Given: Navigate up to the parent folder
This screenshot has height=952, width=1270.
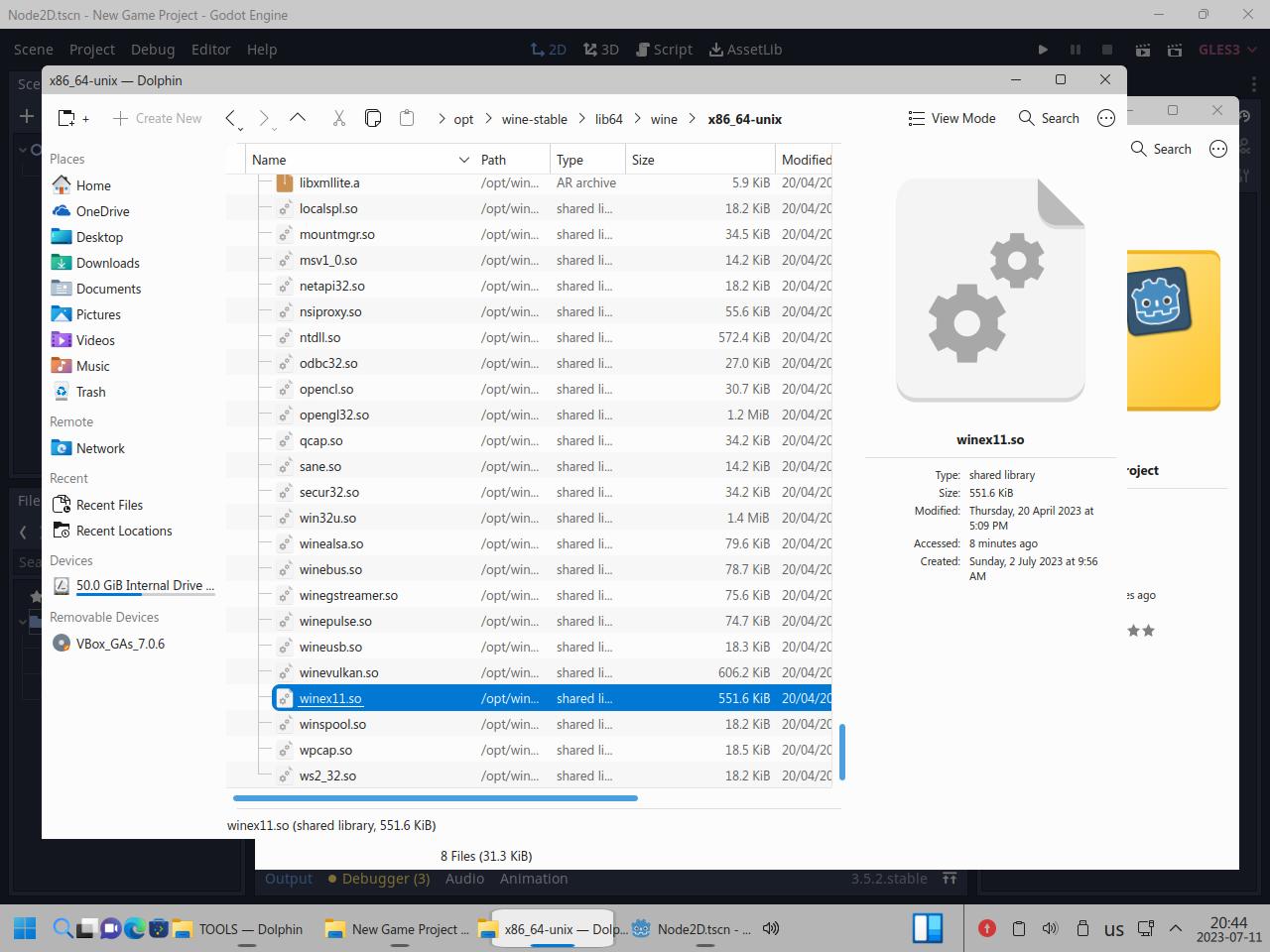Looking at the screenshot, I should pyautogui.click(x=298, y=118).
